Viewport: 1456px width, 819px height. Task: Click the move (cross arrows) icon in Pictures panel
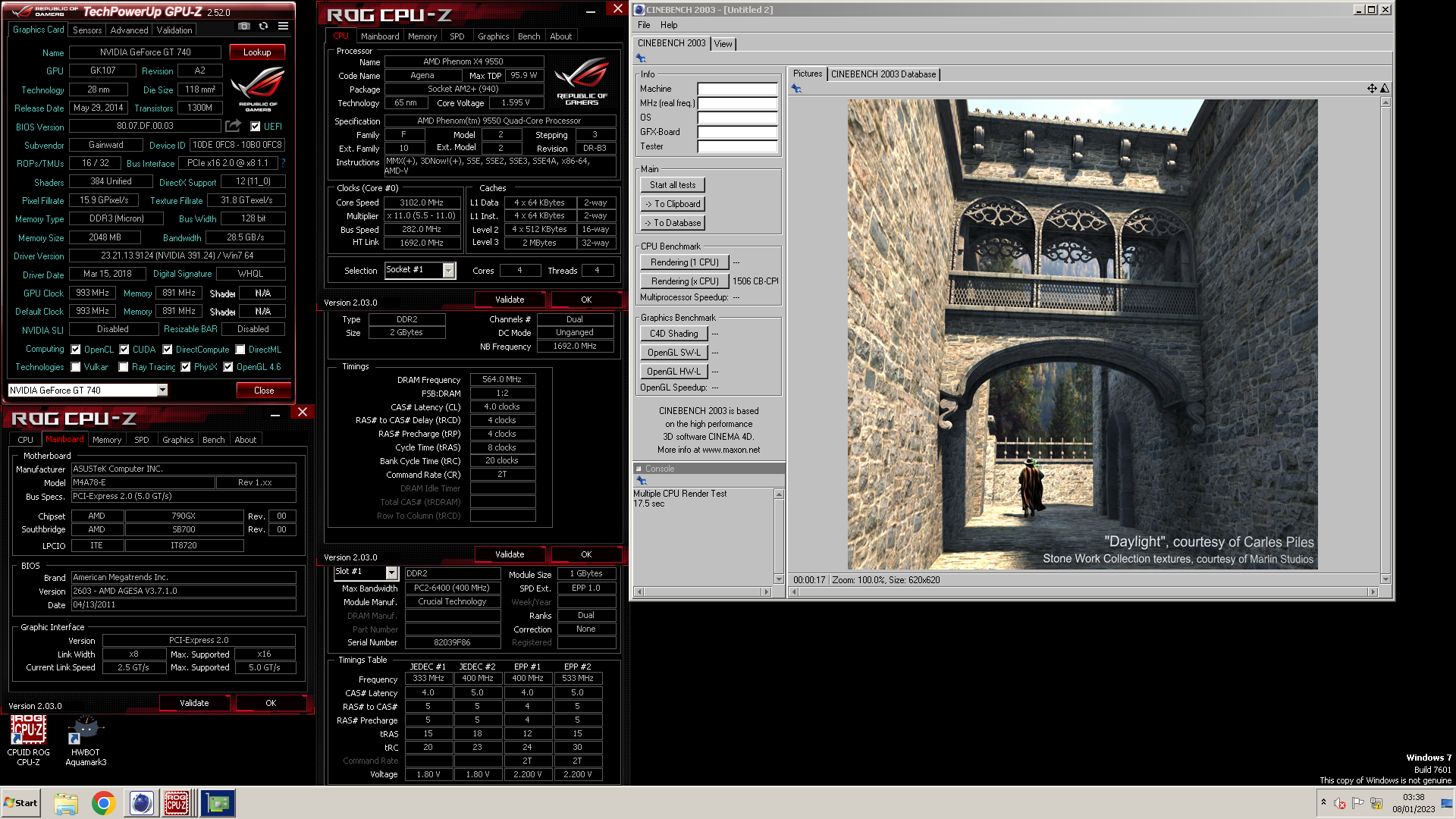point(1372,89)
